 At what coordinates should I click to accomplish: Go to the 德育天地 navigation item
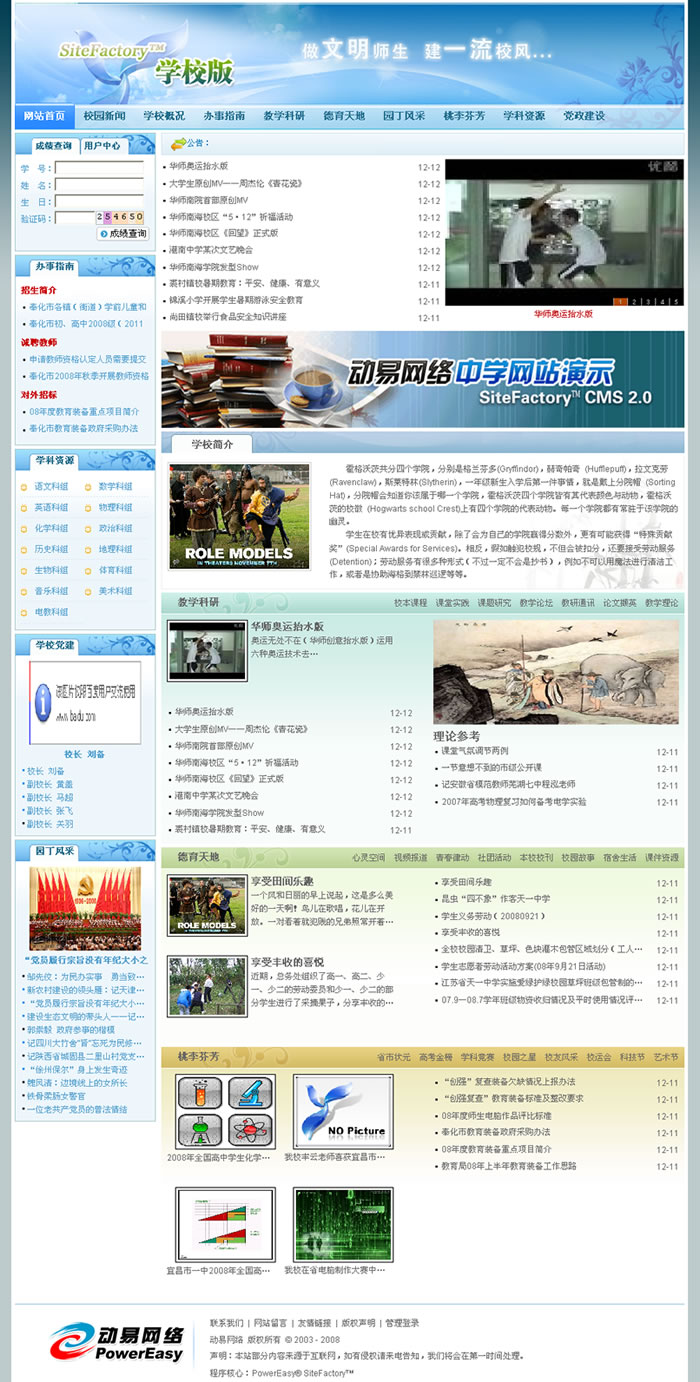pos(343,116)
